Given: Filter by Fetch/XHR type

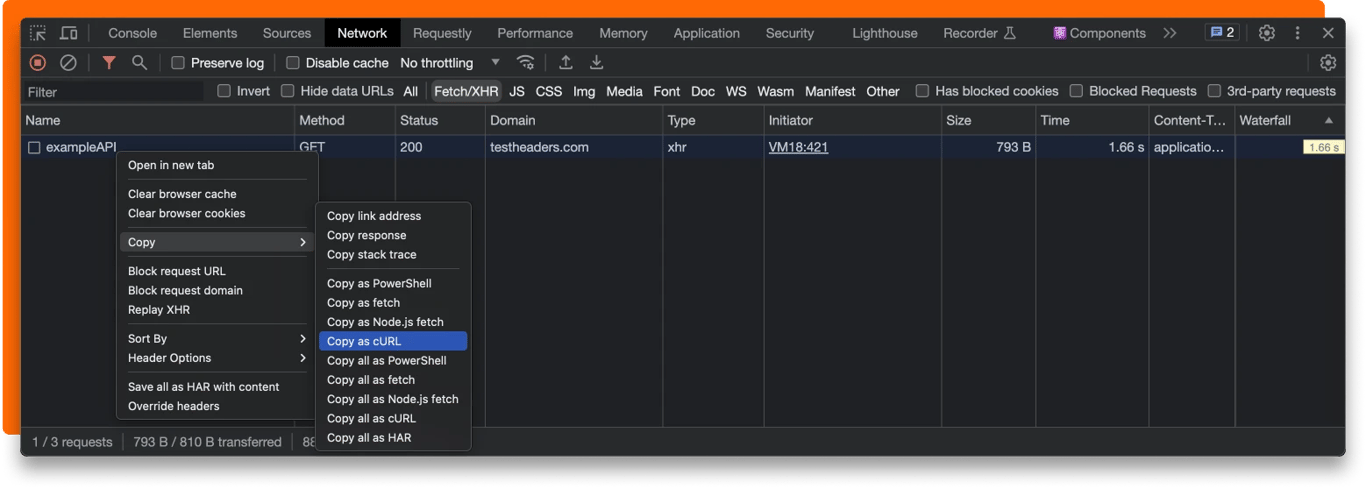Looking at the screenshot, I should 466,91.
